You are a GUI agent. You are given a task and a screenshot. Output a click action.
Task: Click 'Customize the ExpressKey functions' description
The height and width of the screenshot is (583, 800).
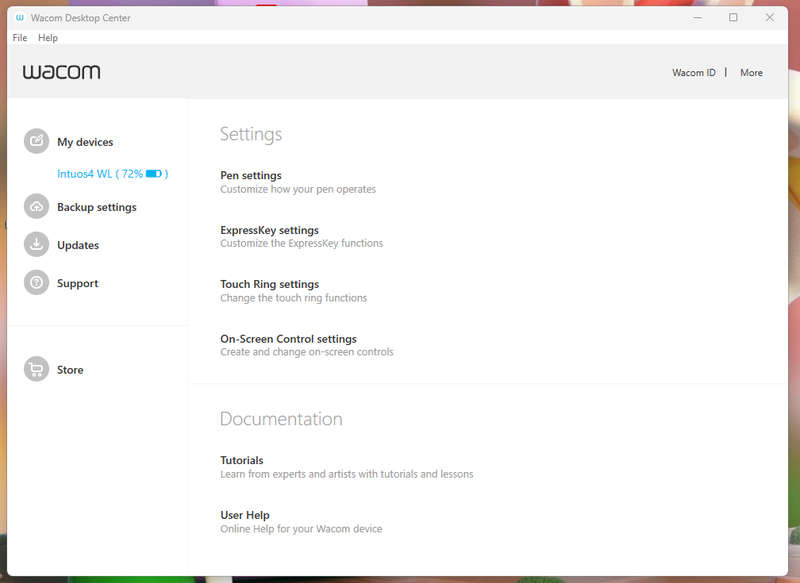tap(302, 243)
